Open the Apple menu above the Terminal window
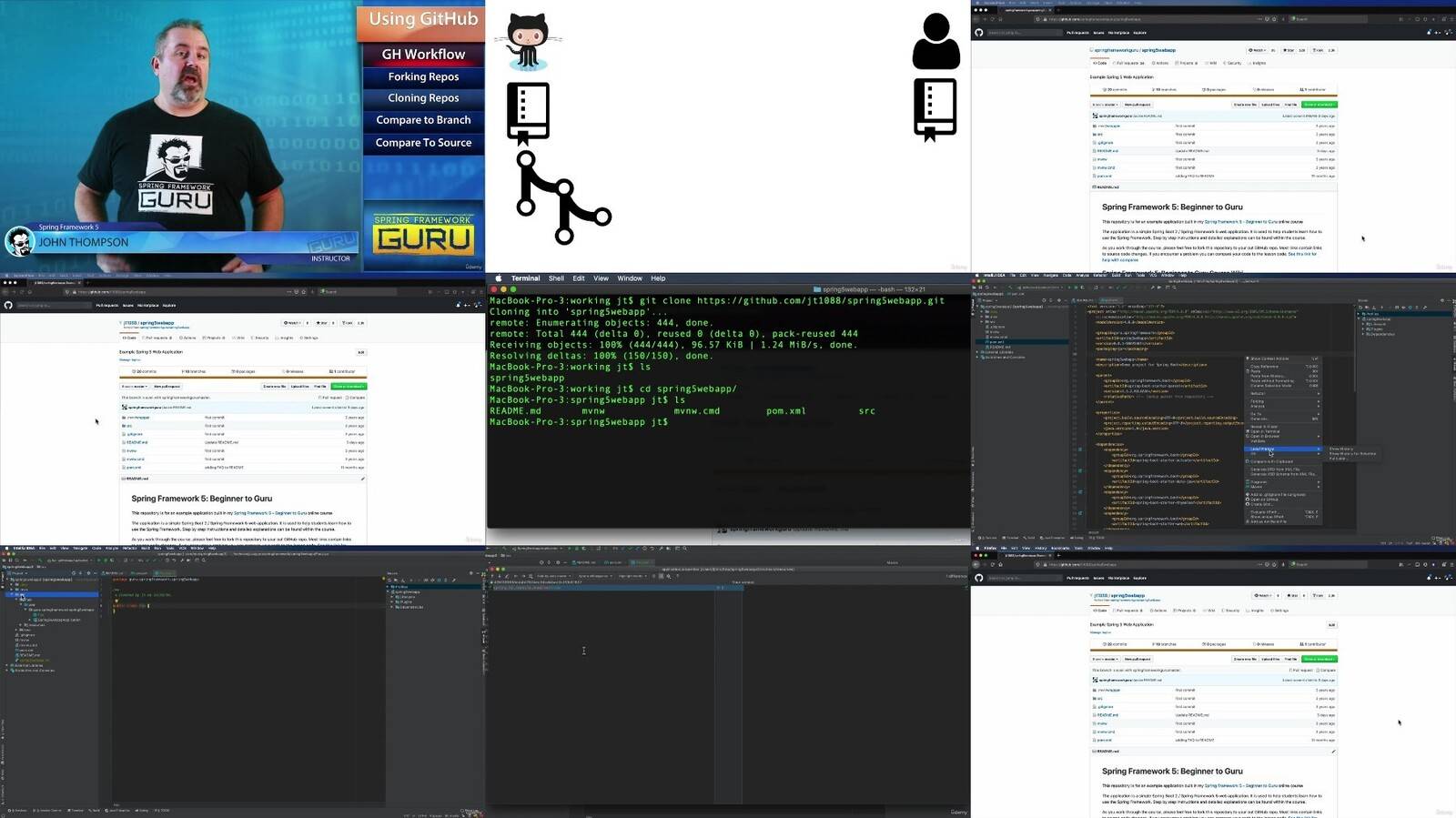Viewport: 1456px width, 818px height. 498,278
